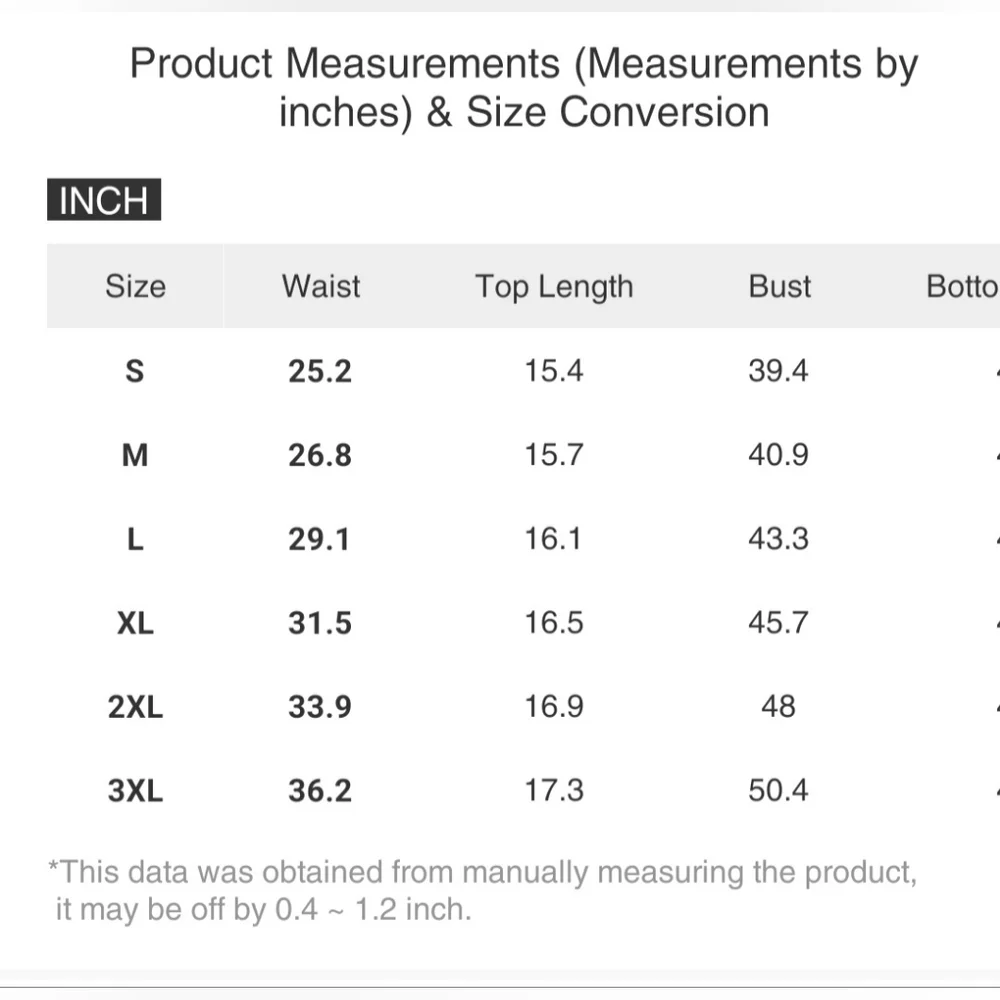Select the S size row label
The image size is (1000, 1000).
pyautogui.click(x=135, y=371)
